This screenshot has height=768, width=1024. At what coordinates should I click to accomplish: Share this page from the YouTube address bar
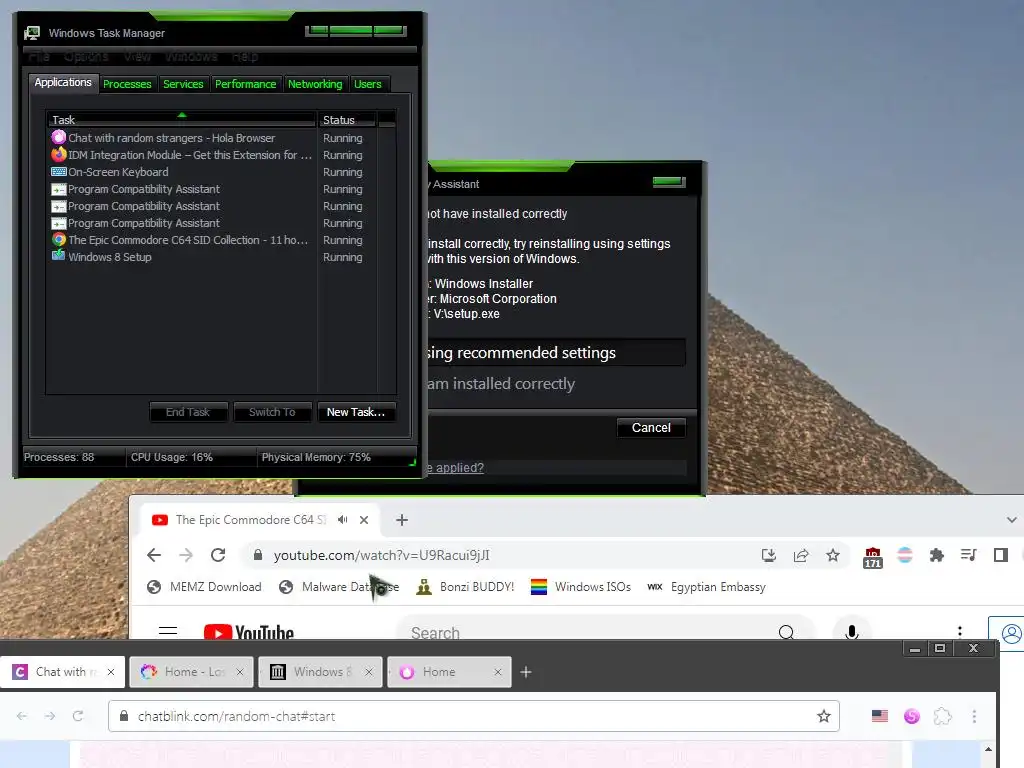(x=801, y=555)
